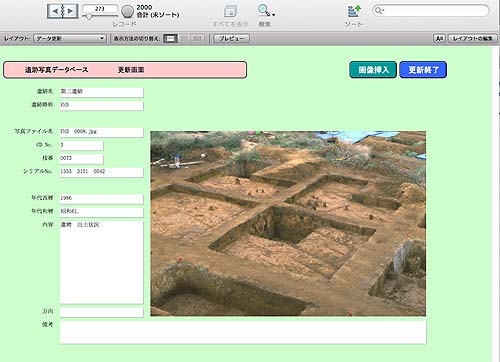Image resolution: width=500 pixels, height=362 pixels.
Task: Click the quick find magnifier icon
Action: tap(379, 11)
